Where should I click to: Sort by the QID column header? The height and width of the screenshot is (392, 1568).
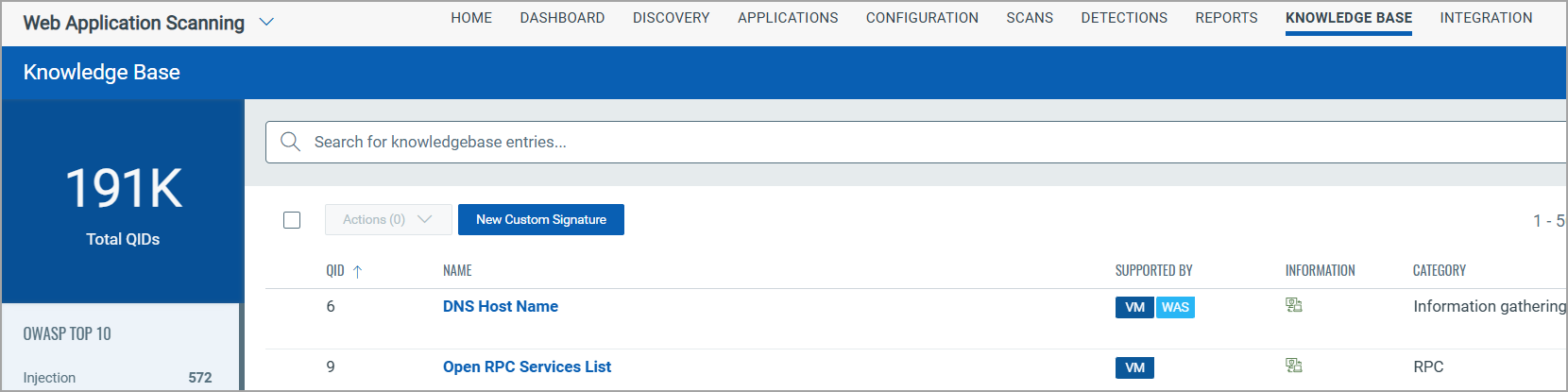click(x=335, y=271)
